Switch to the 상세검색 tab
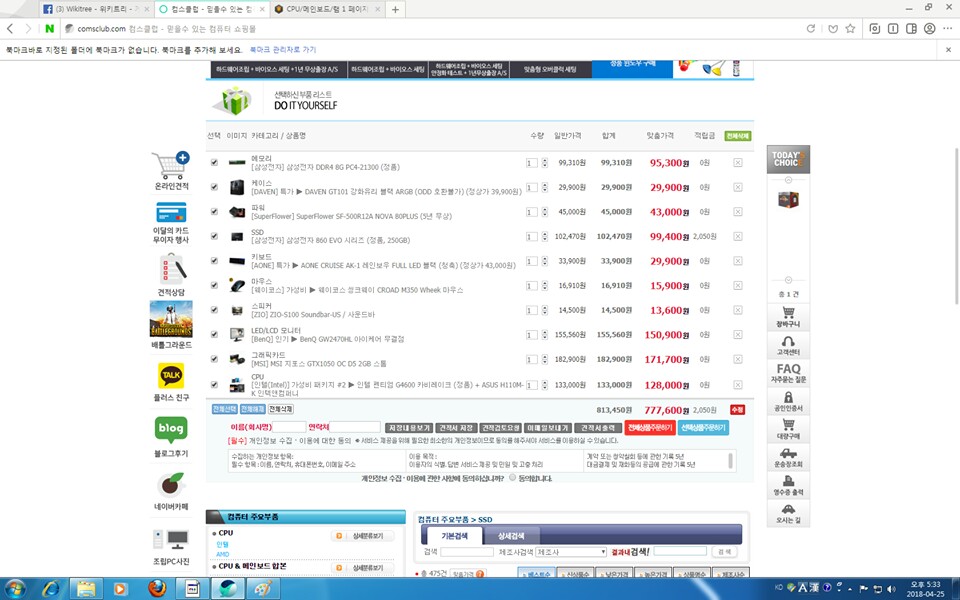The height and width of the screenshot is (600, 960). tap(511, 536)
